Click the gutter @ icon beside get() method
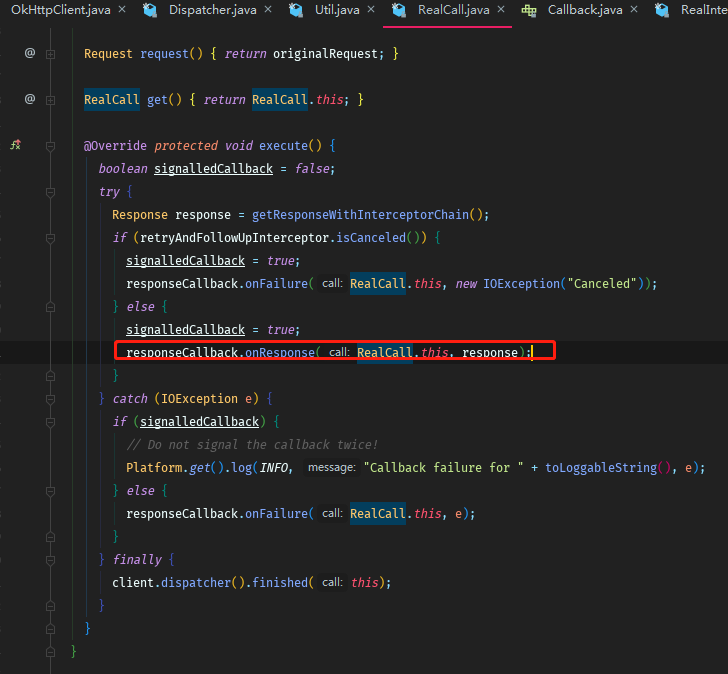Viewport: 728px width, 674px height. point(30,99)
